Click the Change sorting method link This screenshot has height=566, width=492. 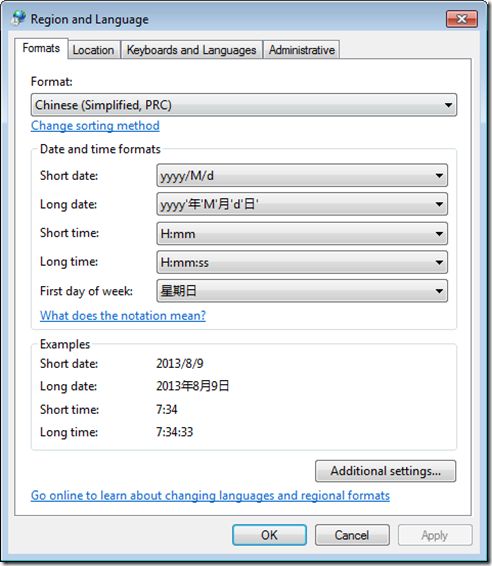tap(95, 126)
